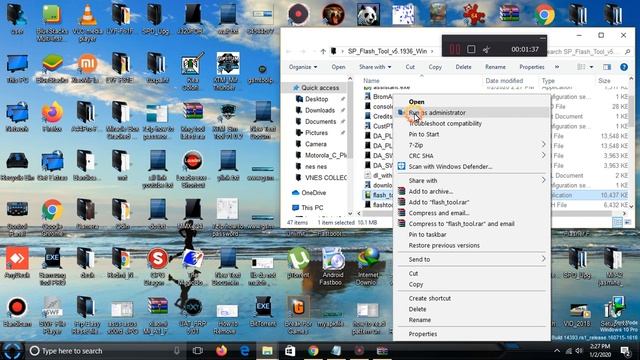Sort files by Date modified column
Screen dimensions: 640x360
point(504,81)
